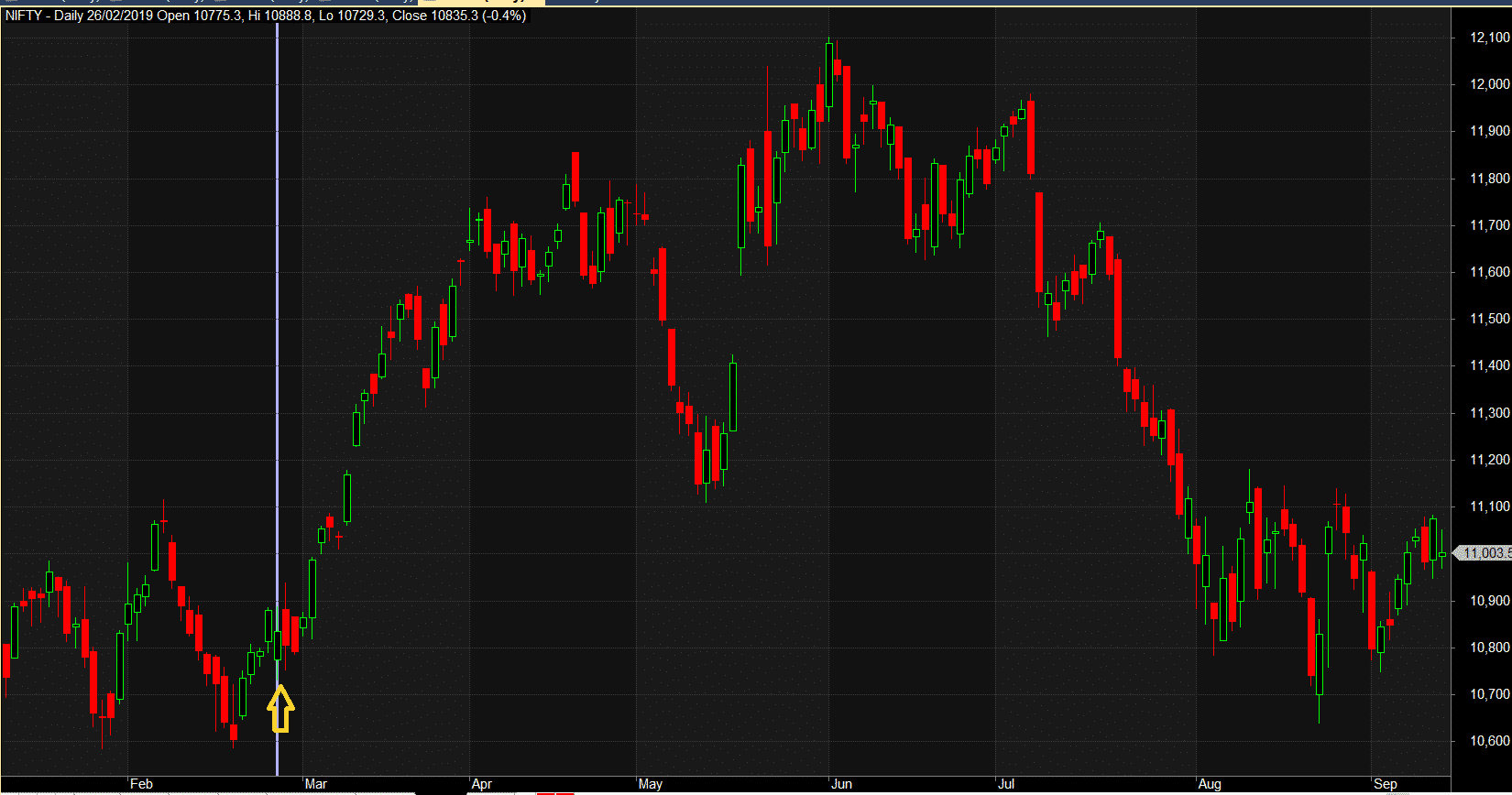The image size is (1512, 795).
Task: Click the 10,600 price axis label
Action: coord(1489,741)
